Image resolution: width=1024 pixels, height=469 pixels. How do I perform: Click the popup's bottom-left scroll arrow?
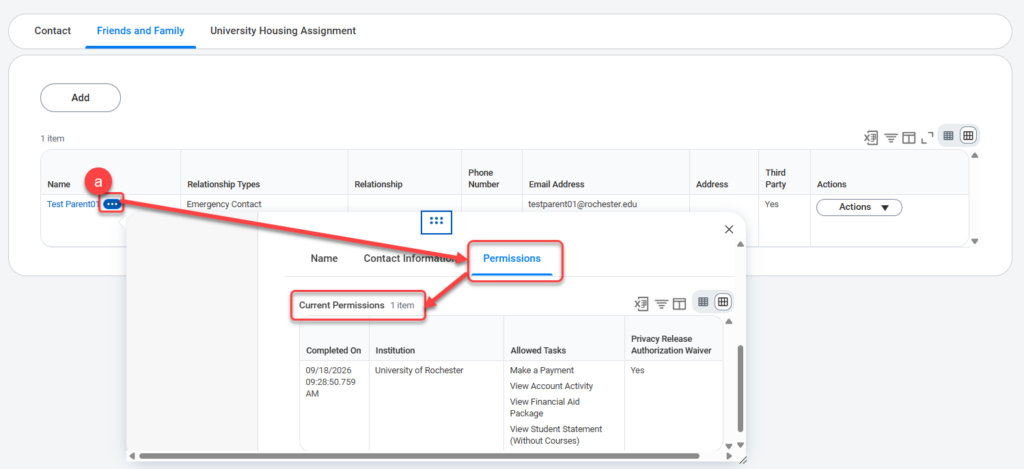133,456
